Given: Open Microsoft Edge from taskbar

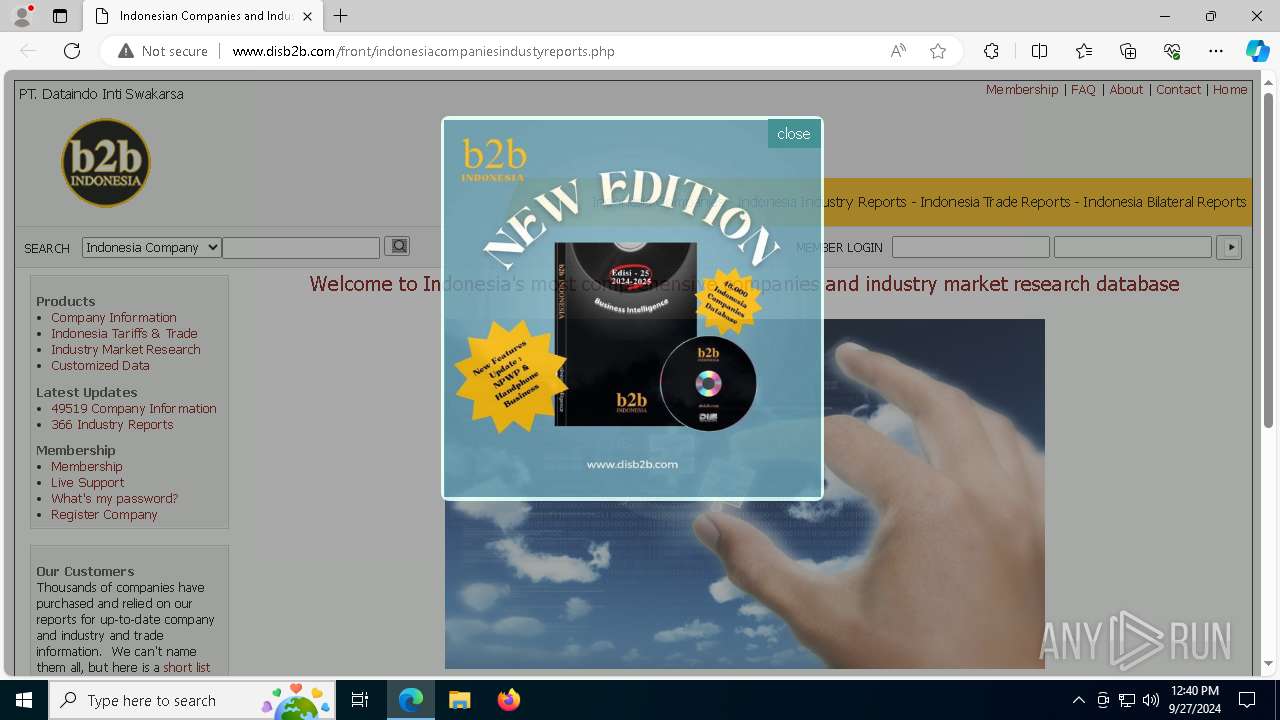Looking at the screenshot, I should click(x=411, y=700).
